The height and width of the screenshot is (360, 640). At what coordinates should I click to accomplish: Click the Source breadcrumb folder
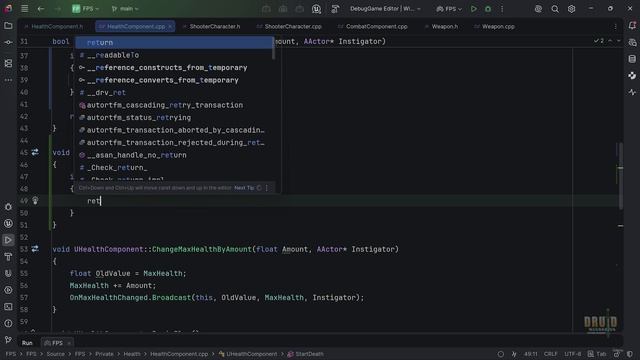point(56,354)
